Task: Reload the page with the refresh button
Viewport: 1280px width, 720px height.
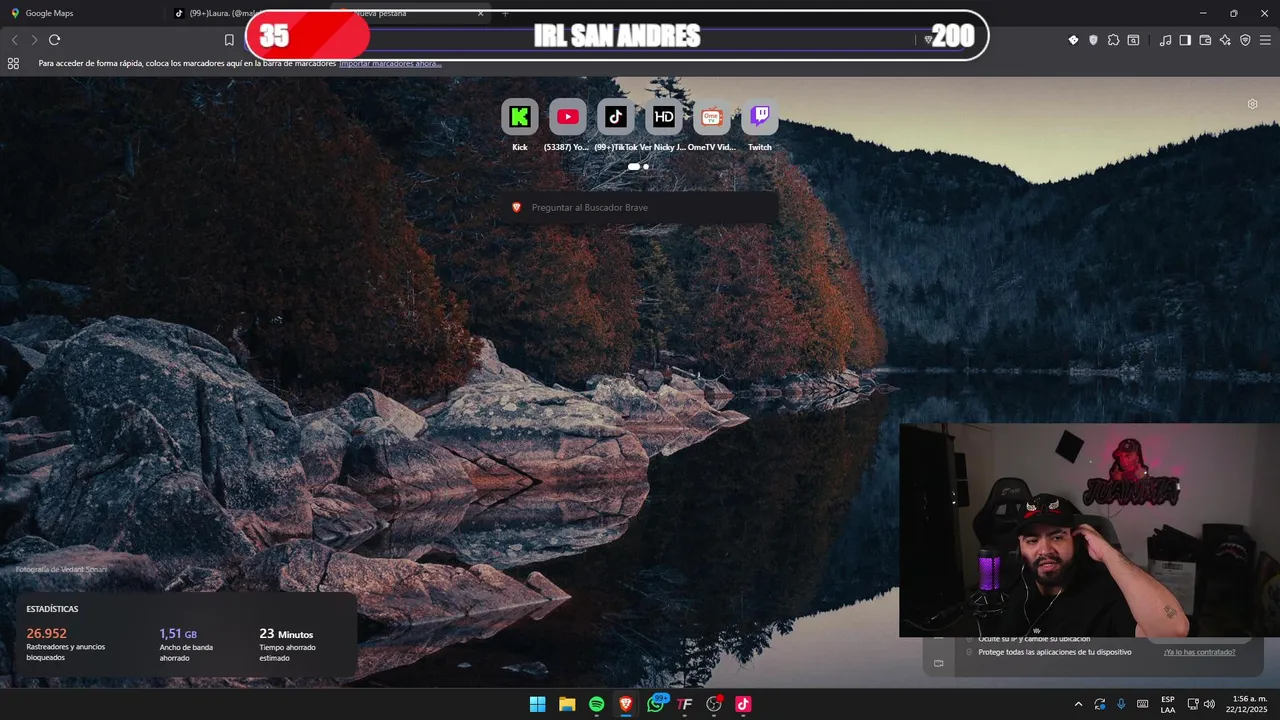Action: [54, 40]
